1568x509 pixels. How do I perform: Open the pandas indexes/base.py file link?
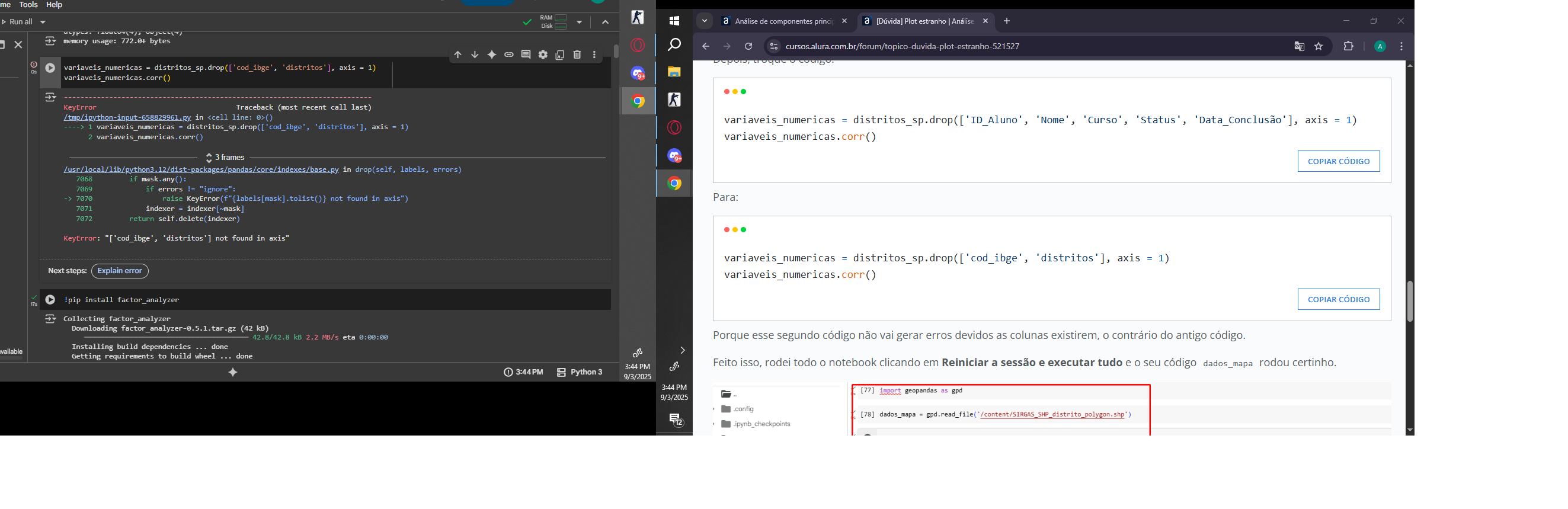[201, 170]
